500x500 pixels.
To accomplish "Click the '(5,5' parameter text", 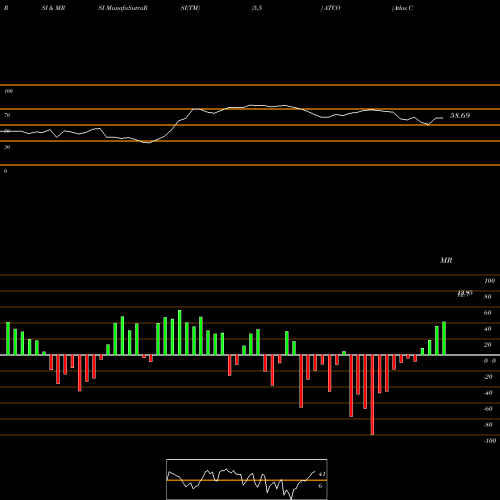I will [x=257, y=8].
